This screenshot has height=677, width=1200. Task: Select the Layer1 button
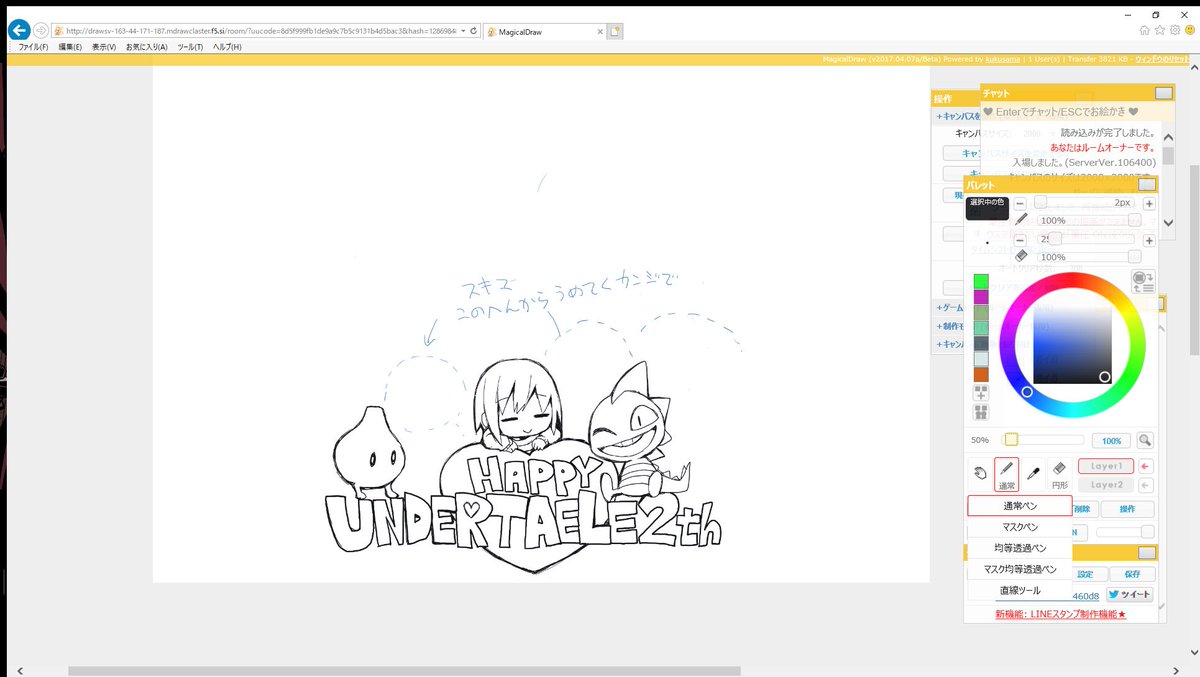tap(1106, 466)
